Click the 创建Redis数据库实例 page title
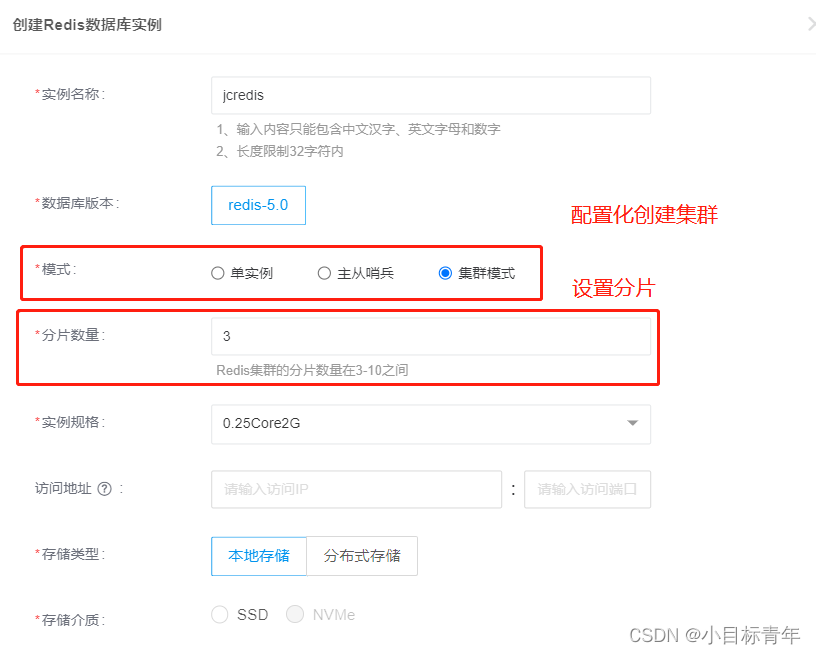 88,24
